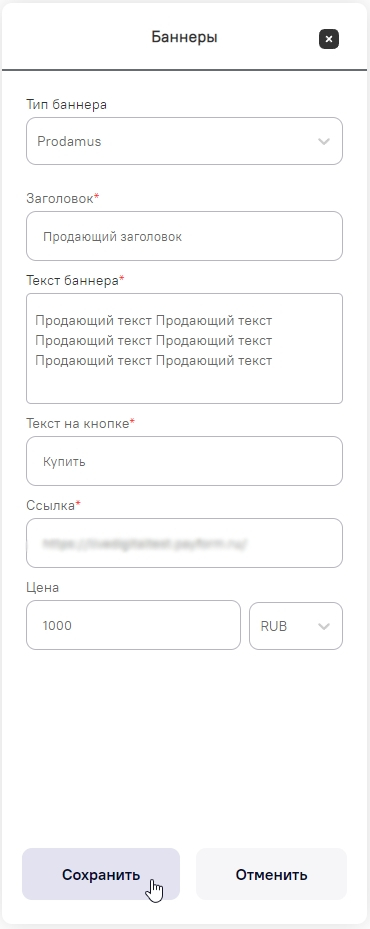Select the Текст на кнопке field with Купить

tap(184, 461)
